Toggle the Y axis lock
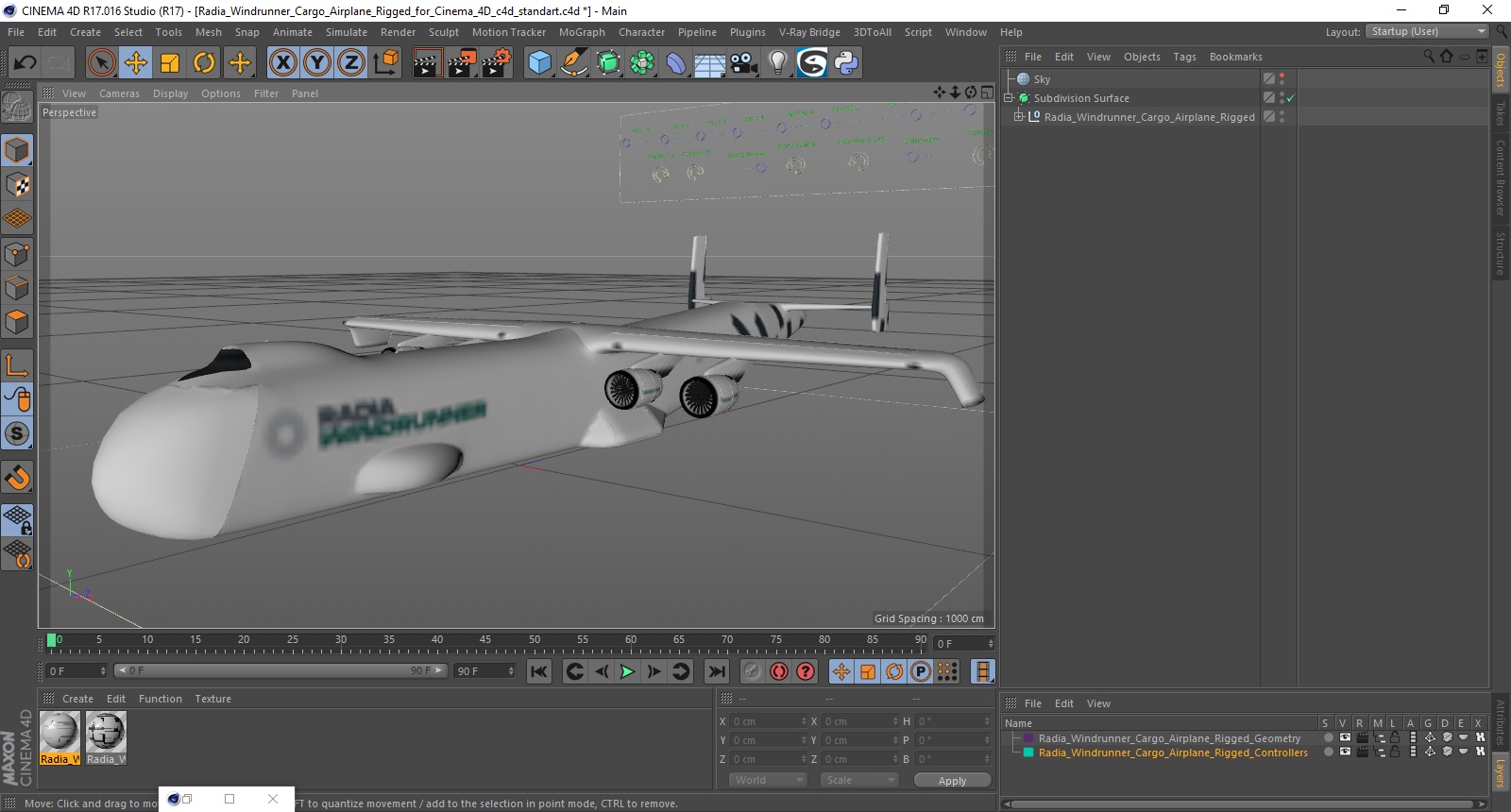The height and width of the screenshot is (812, 1511). point(317,63)
